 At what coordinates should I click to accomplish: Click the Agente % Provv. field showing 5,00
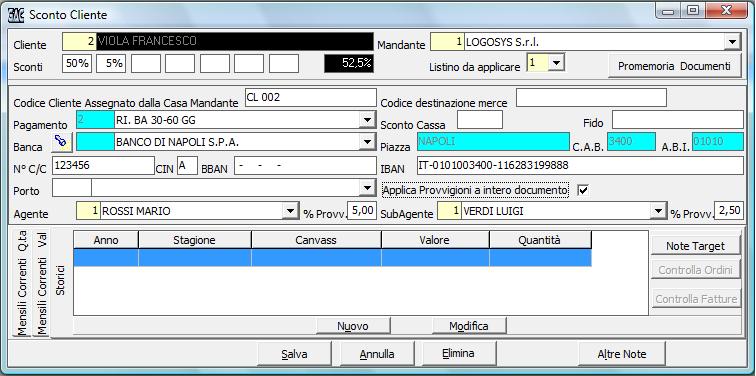[x=362, y=211]
